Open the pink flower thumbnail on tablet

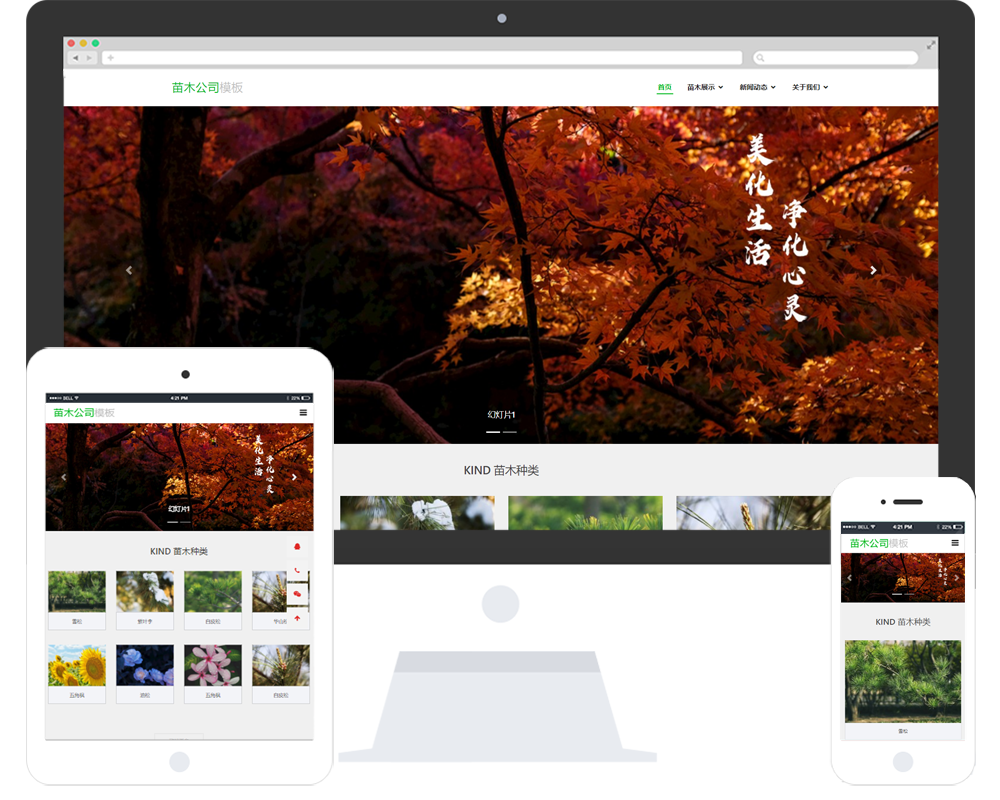click(x=213, y=665)
